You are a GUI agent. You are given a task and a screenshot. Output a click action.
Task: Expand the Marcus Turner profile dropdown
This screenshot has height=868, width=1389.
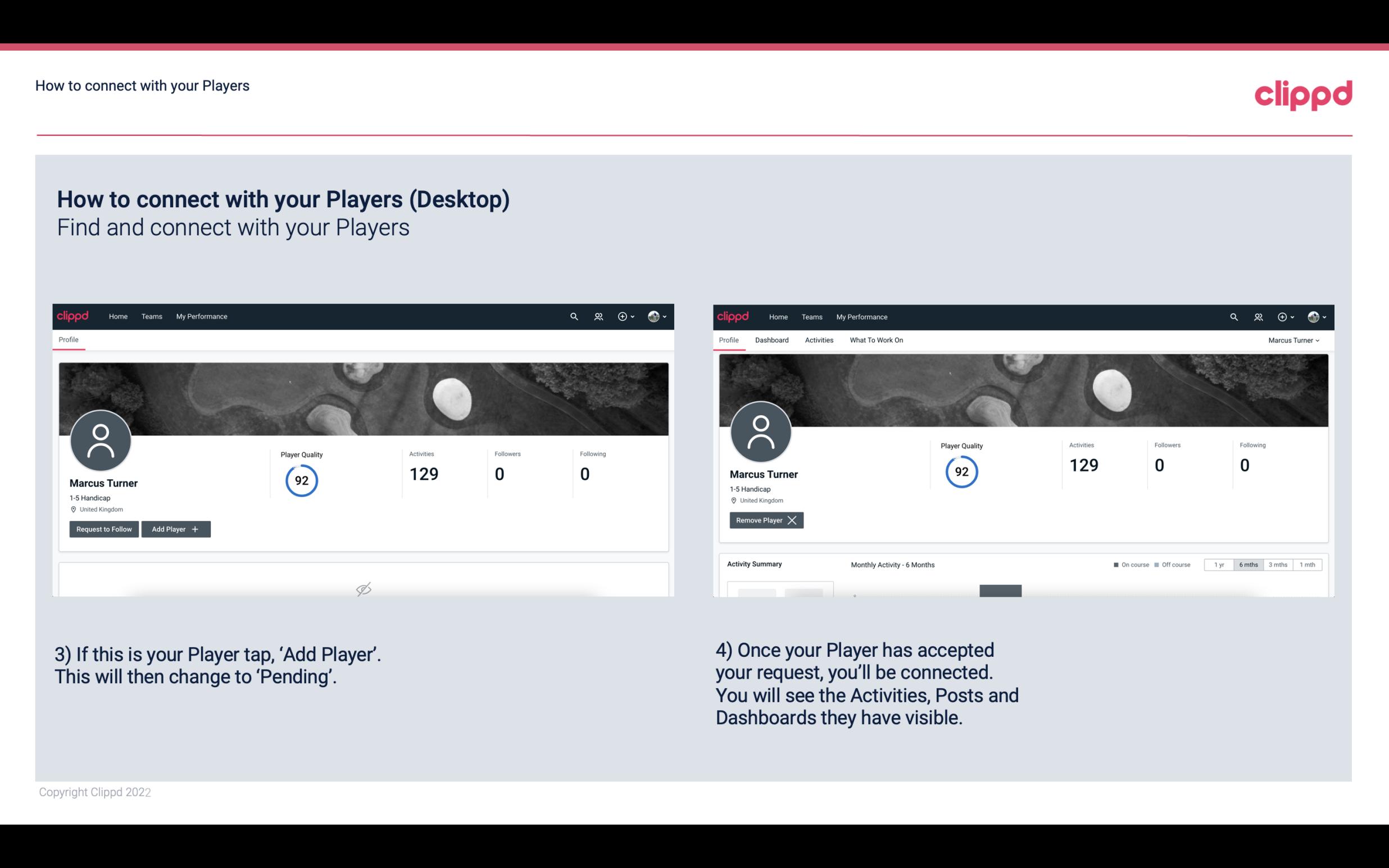1294,340
